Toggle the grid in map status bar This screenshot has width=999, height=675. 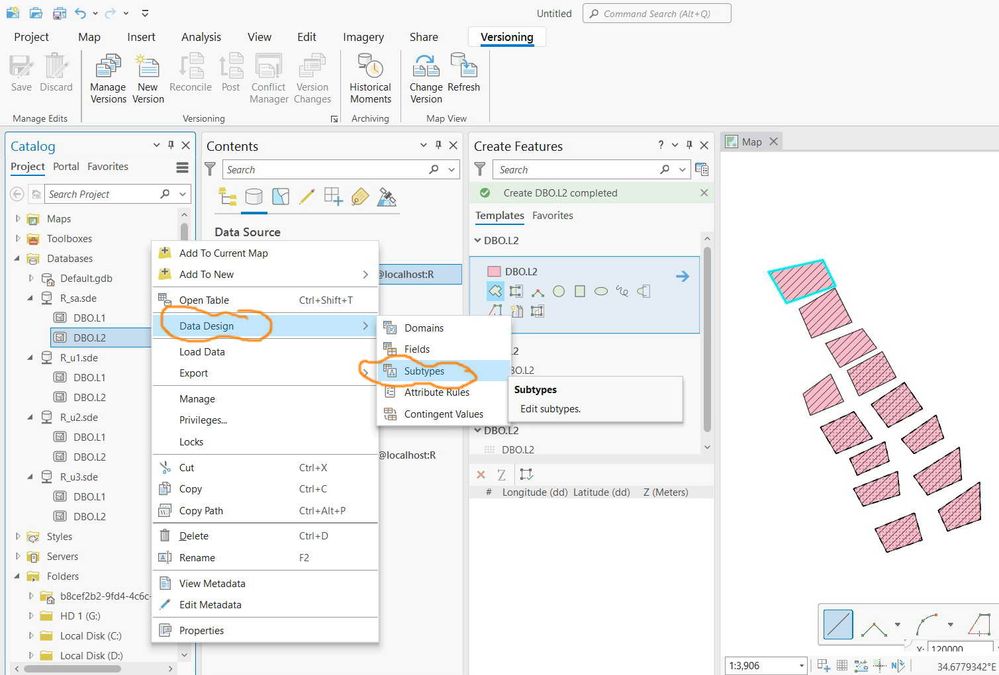point(842,665)
